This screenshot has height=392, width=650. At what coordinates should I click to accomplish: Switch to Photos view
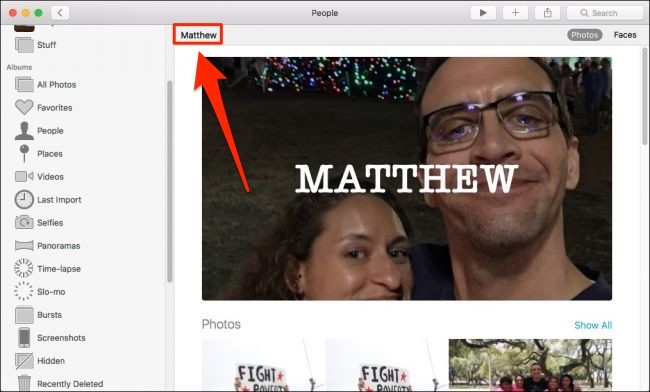(x=585, y=35)
